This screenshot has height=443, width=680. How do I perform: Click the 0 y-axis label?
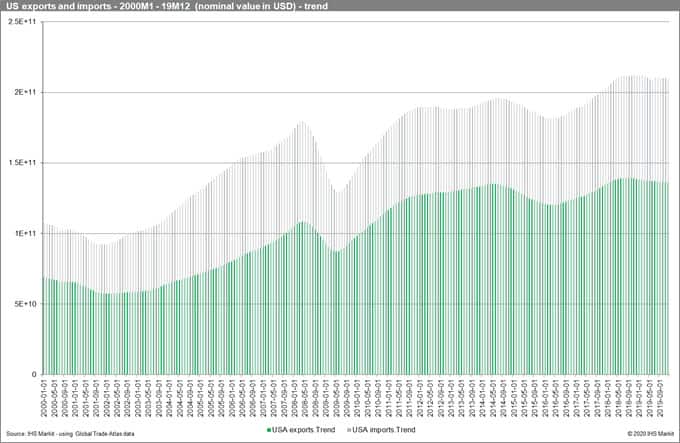(x=33, y=375)
